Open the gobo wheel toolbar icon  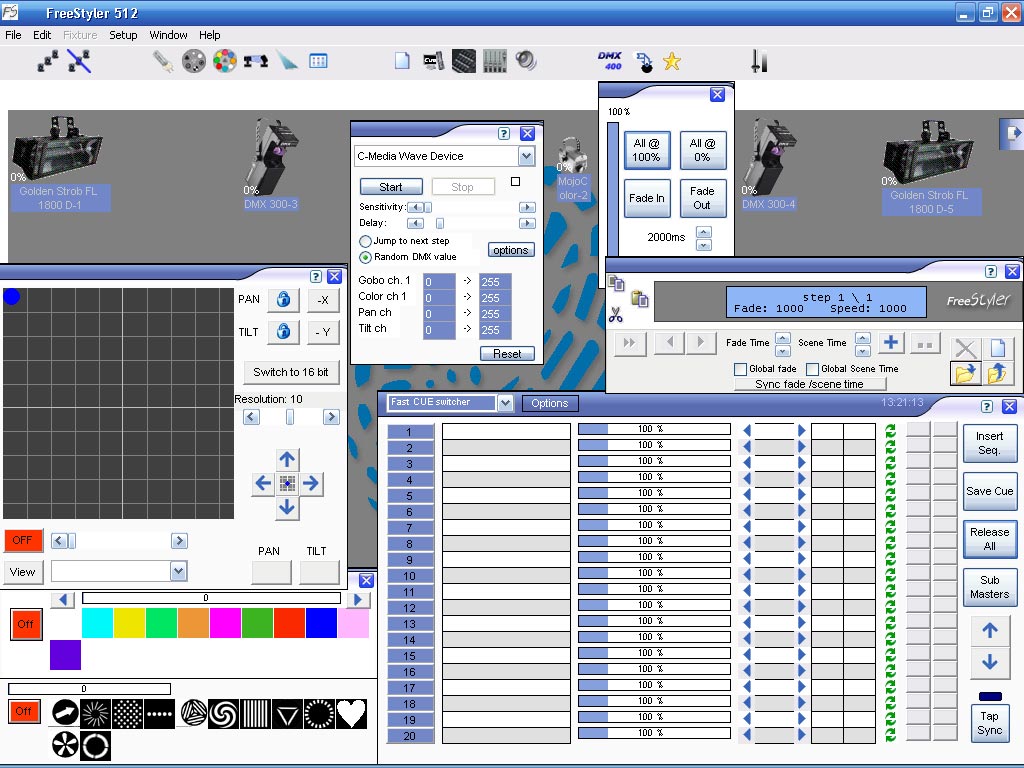coord(193,61)
